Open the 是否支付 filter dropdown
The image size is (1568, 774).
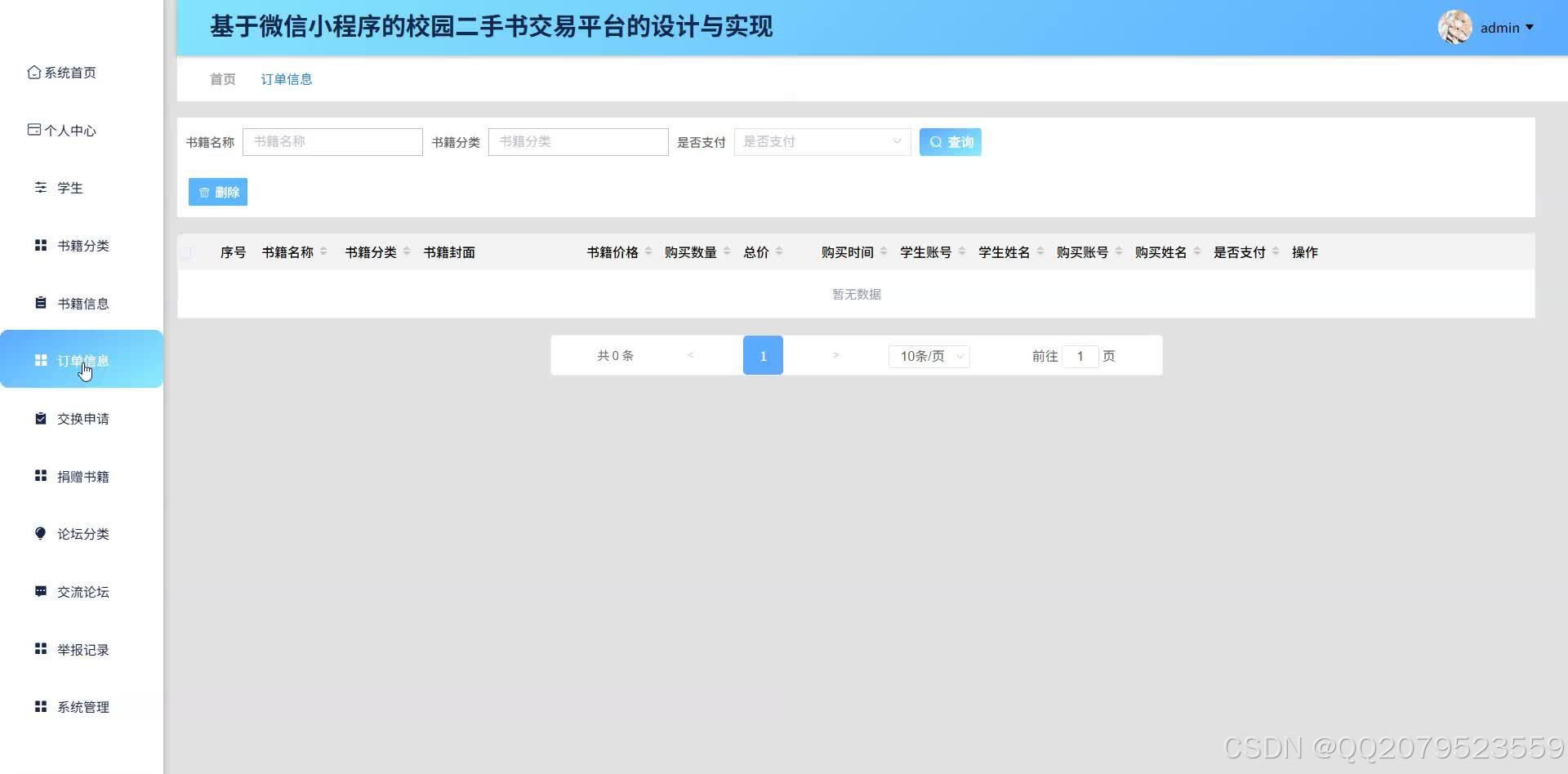(x=822, y=142)
